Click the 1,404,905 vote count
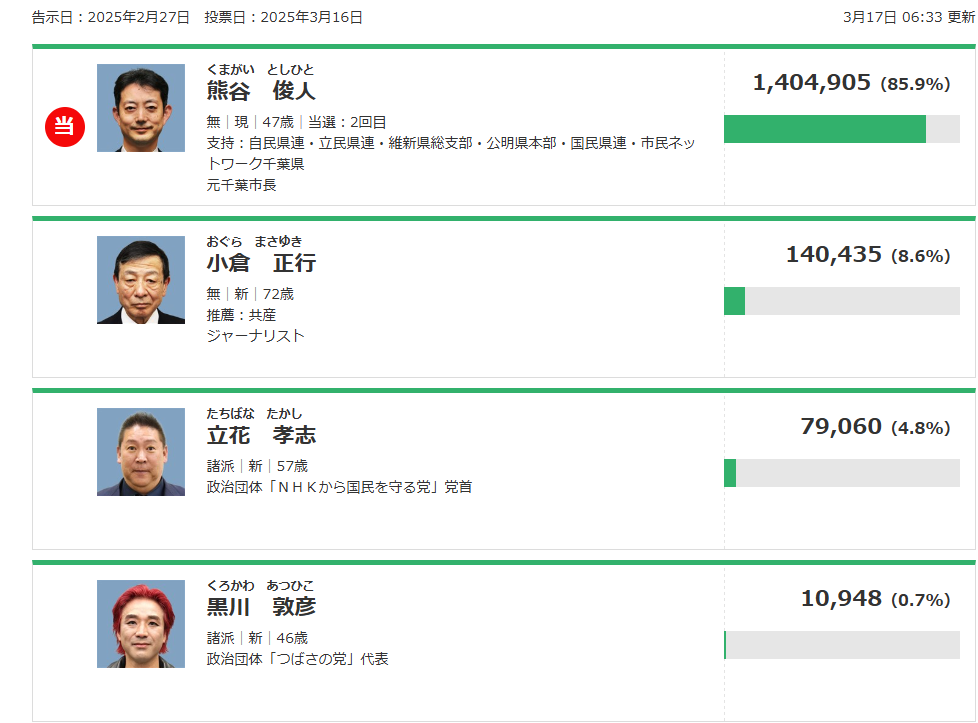Screen dimensions: 978x723 (812, 83)
